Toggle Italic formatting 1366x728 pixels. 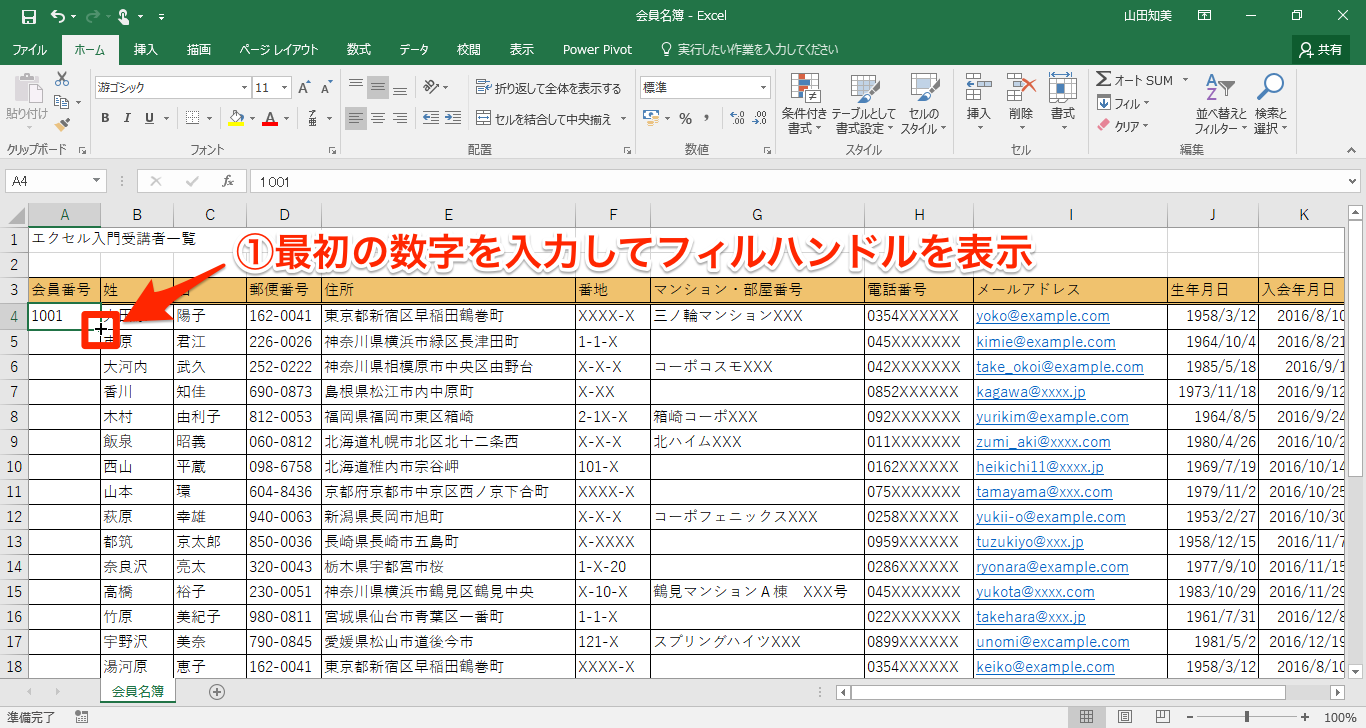coord(127,119)
